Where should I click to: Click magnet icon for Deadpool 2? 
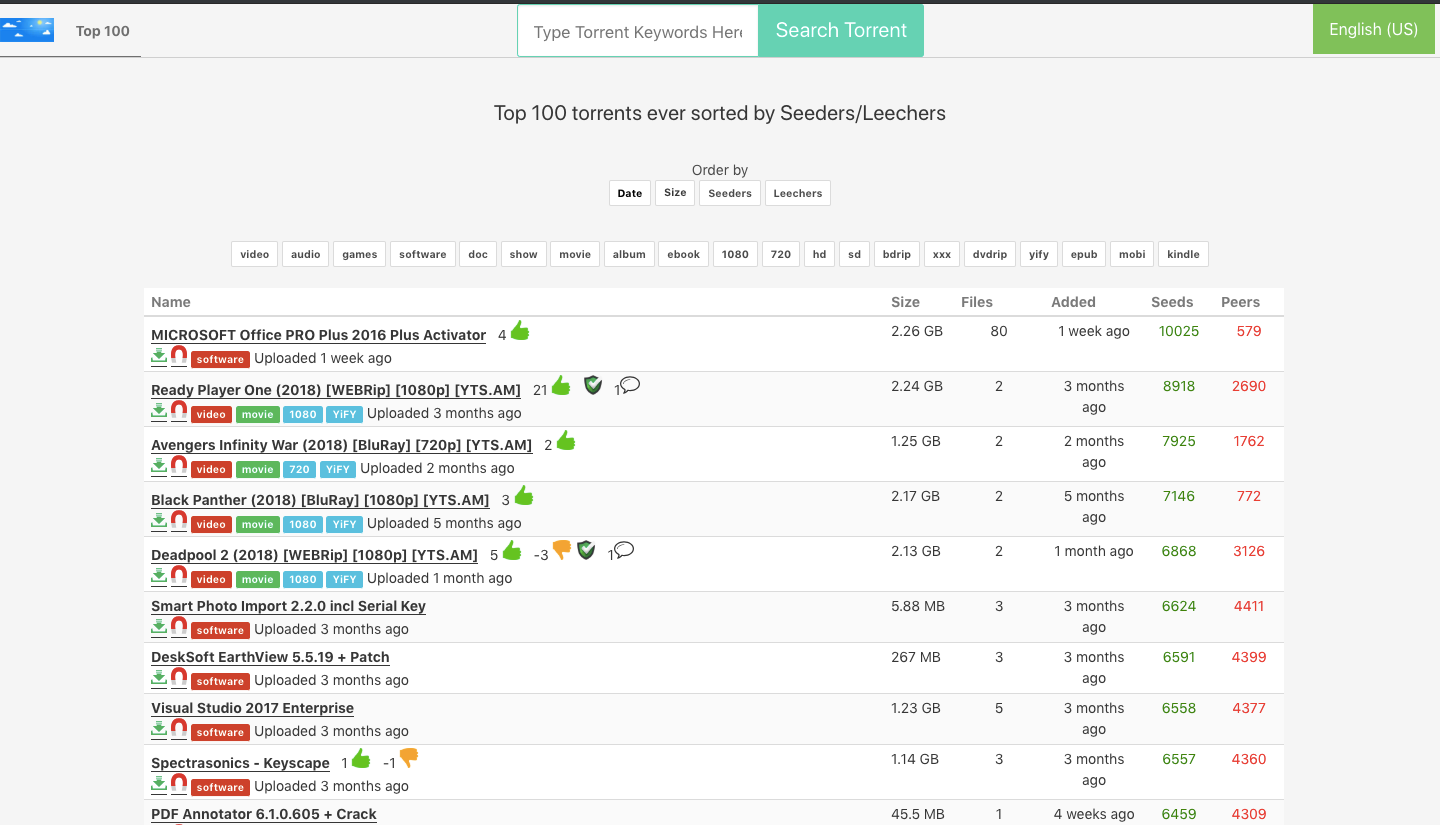point(179,576)
